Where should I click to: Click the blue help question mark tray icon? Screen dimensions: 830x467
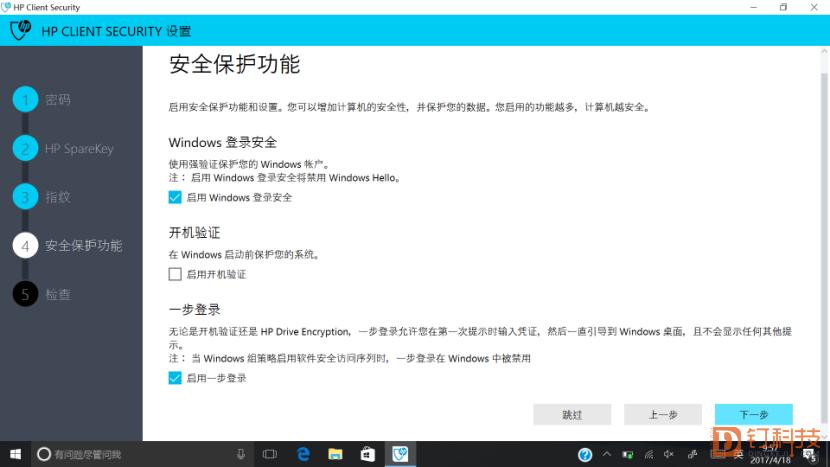(x=585, y=455)
